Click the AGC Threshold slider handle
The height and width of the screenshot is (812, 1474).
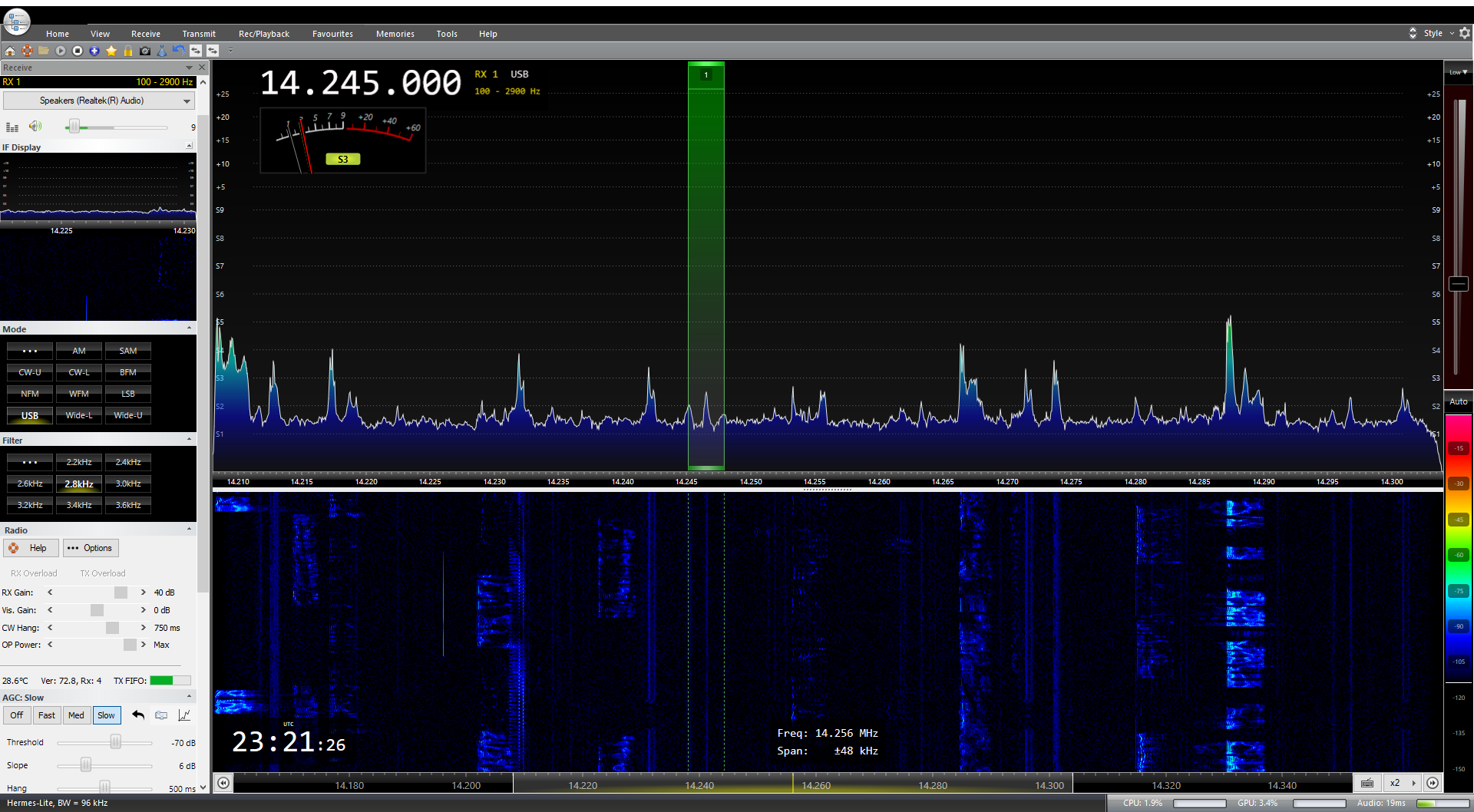point(115,741)
